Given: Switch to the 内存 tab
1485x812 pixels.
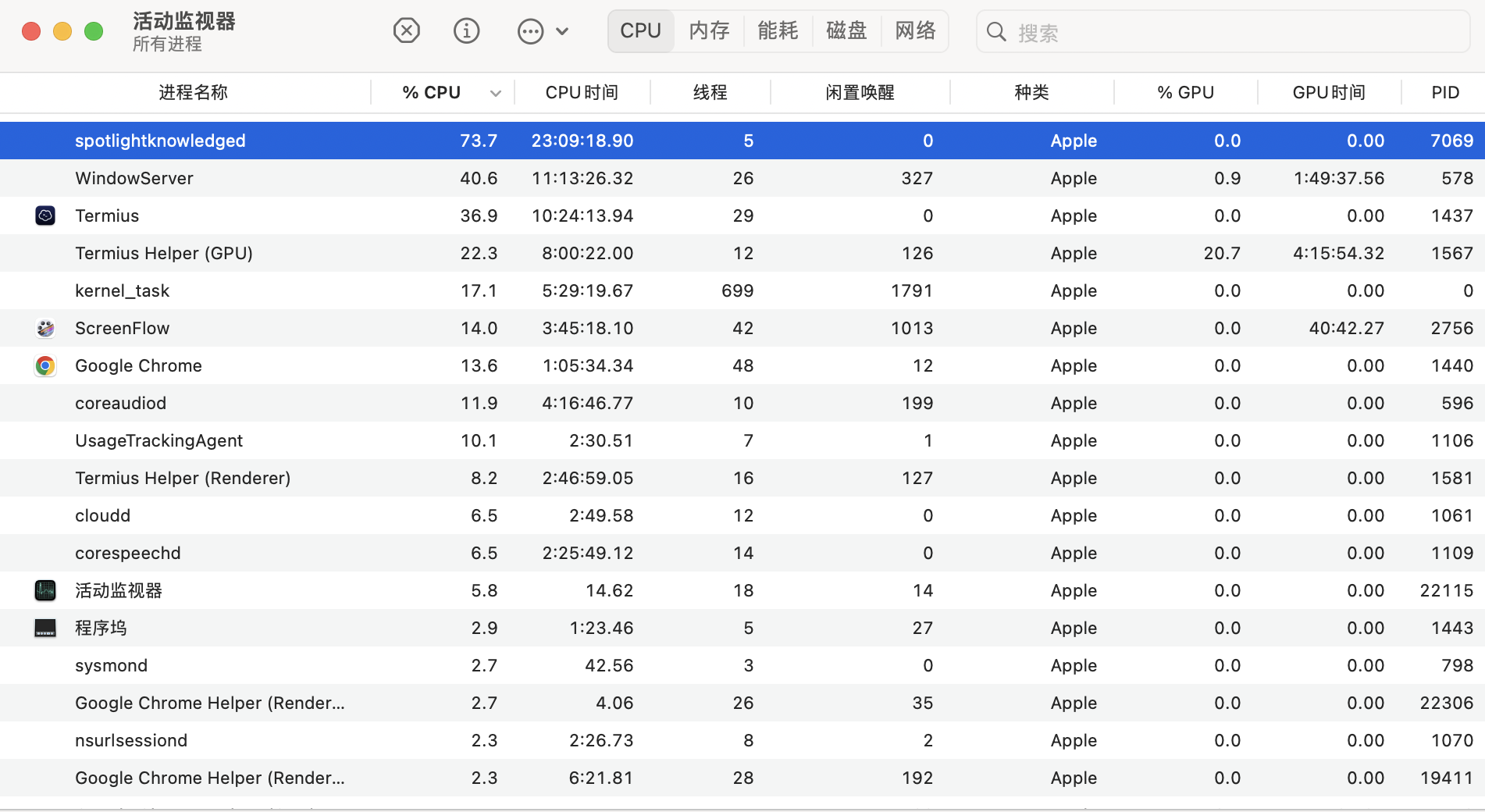Looking at the screenshot, I should [x=709, y=31].
